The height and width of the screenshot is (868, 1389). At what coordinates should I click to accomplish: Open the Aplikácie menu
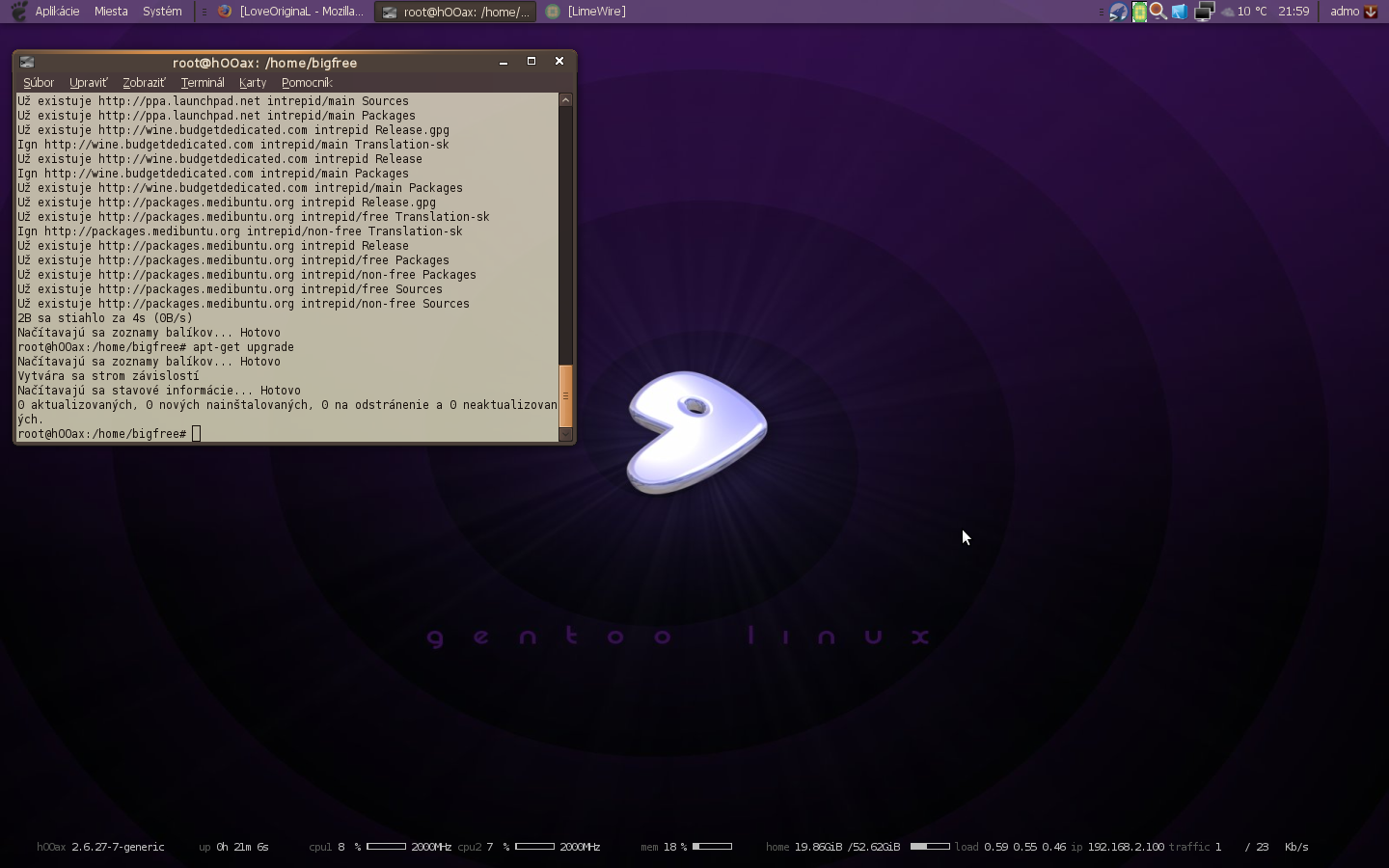(x=57, y=12)
